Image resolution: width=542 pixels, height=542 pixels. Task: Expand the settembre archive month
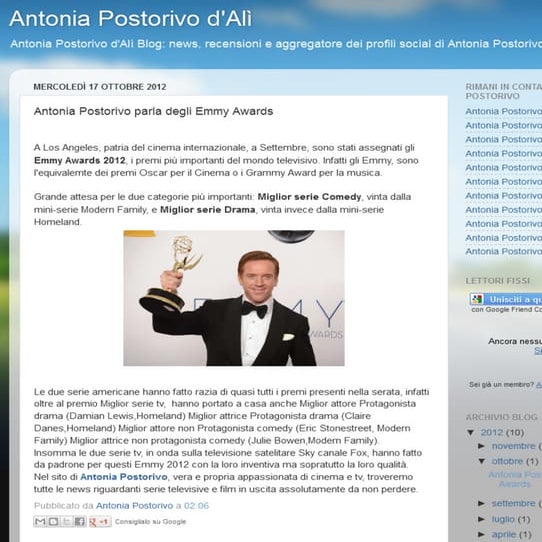482,503
